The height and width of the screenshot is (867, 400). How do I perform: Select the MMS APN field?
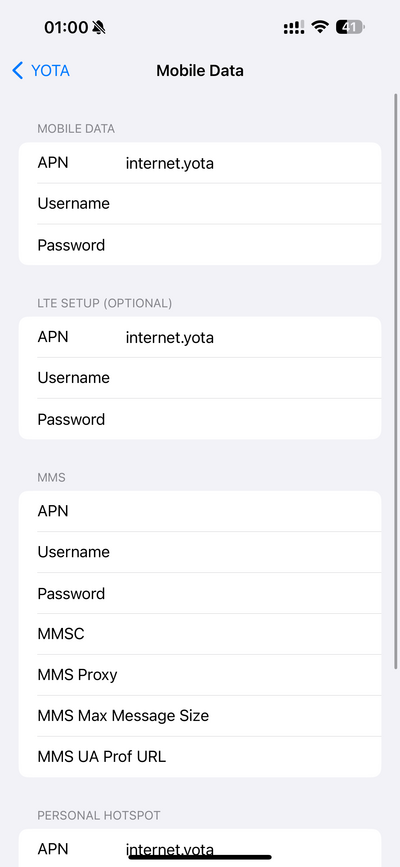200,511
